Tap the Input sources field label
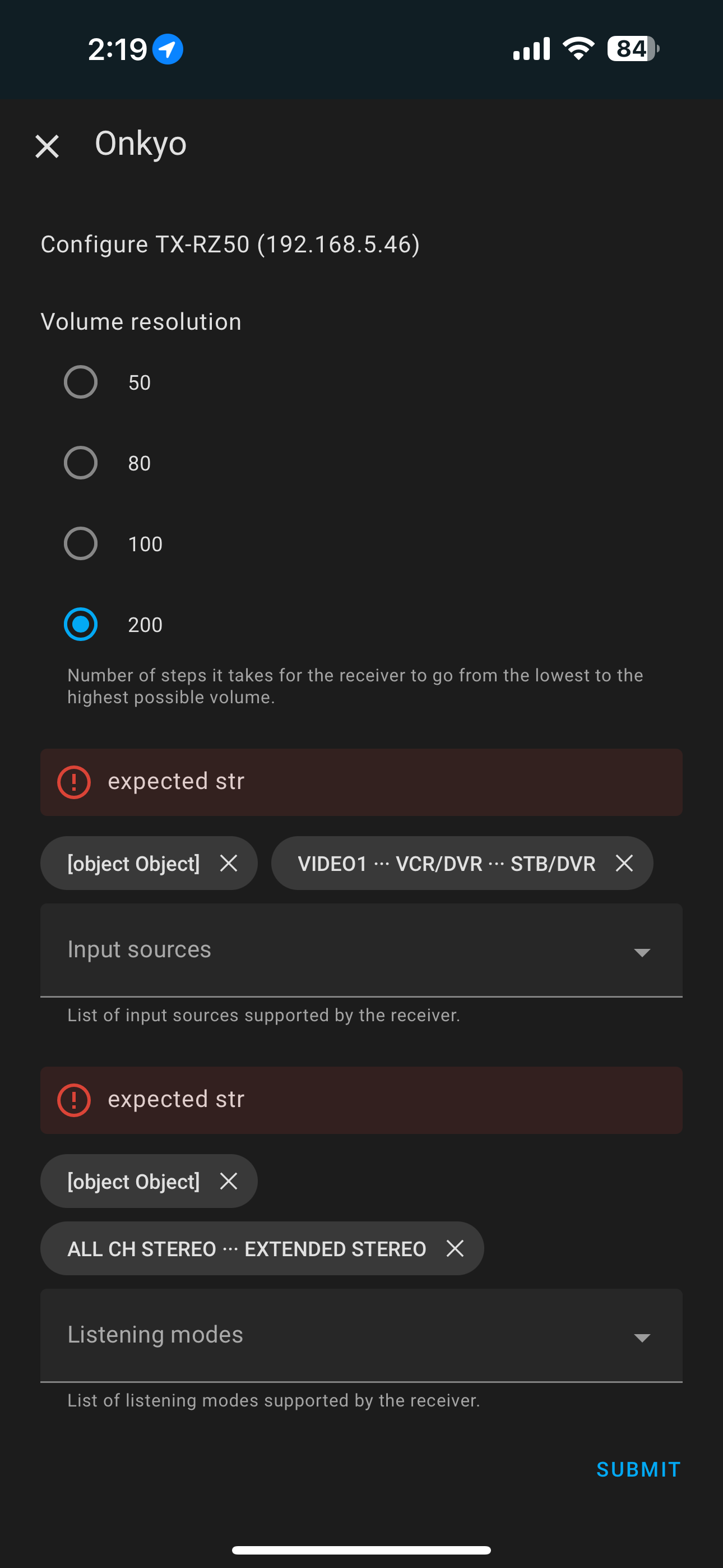 click(x=140, y=949)
